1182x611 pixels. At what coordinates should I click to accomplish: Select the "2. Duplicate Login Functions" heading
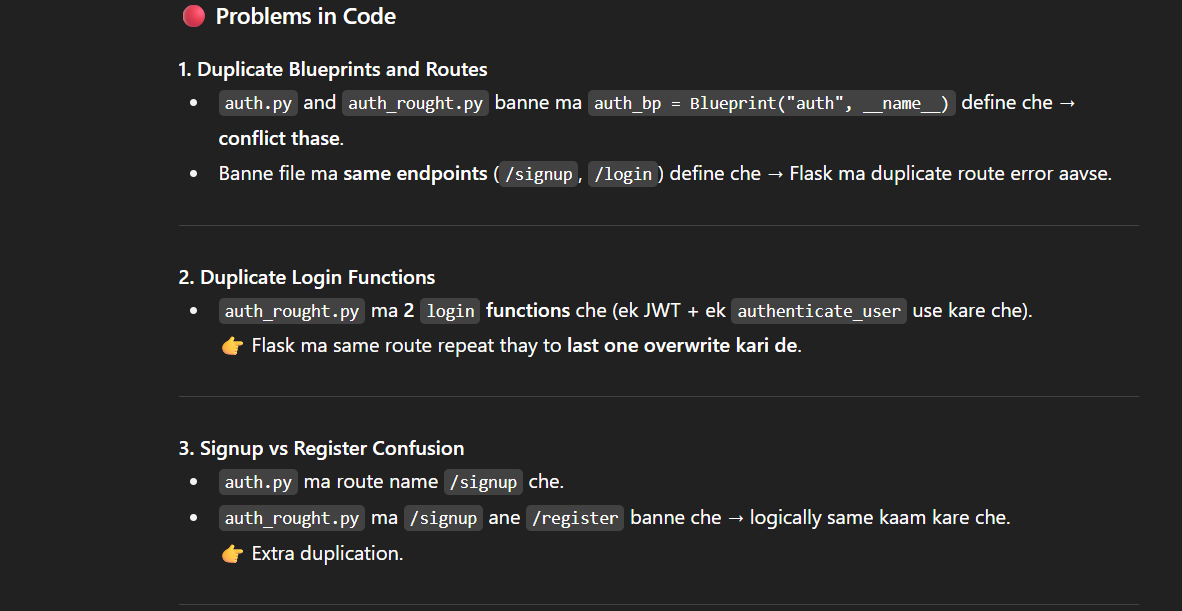(307, 277)
